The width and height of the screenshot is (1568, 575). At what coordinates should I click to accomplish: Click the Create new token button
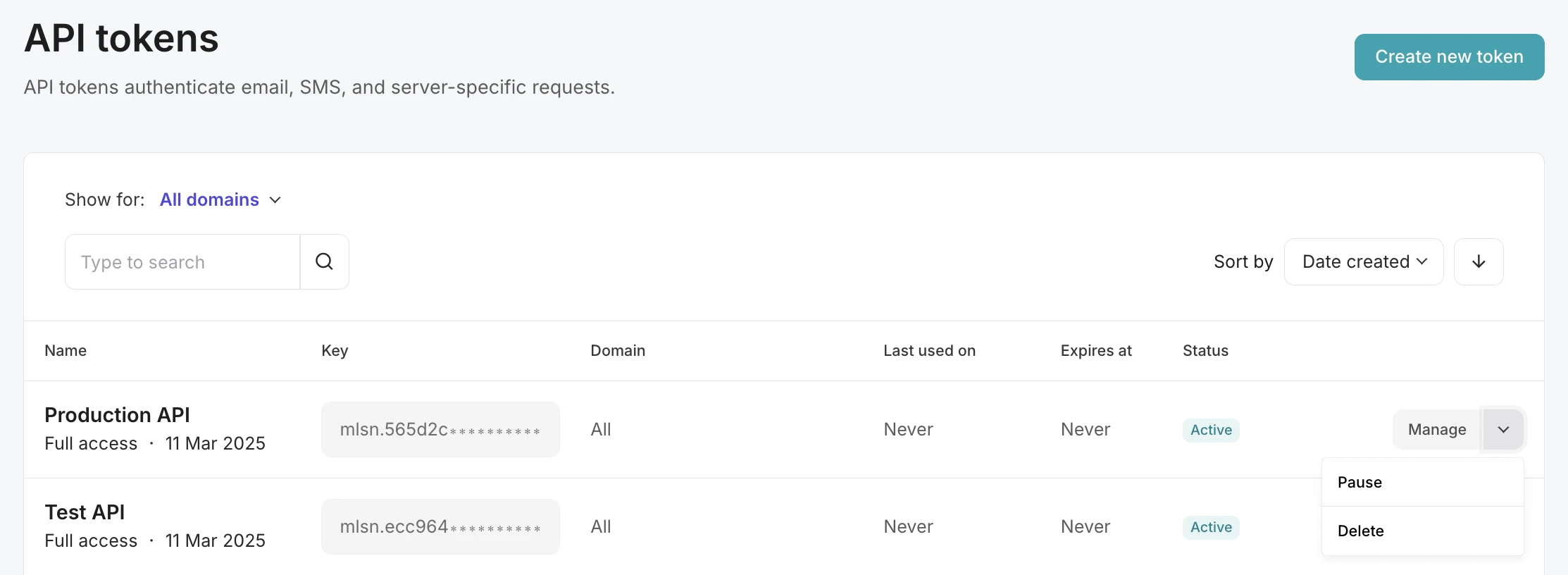(1449, 56)
